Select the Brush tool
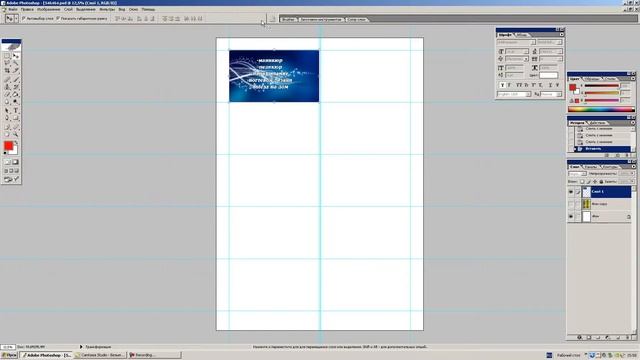The width and height of the screenshot is (640, 360). (x=16, y=79)
